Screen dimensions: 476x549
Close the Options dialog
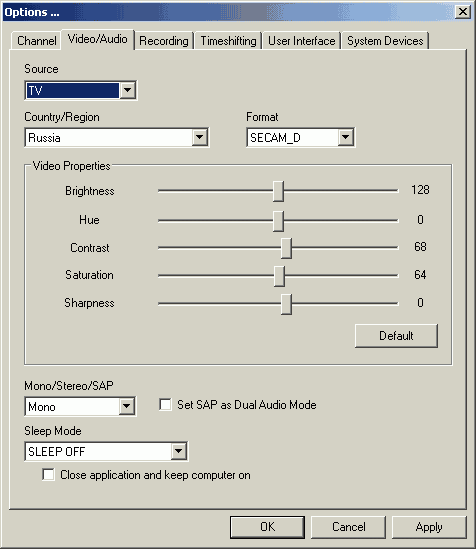tap(463, 12)
